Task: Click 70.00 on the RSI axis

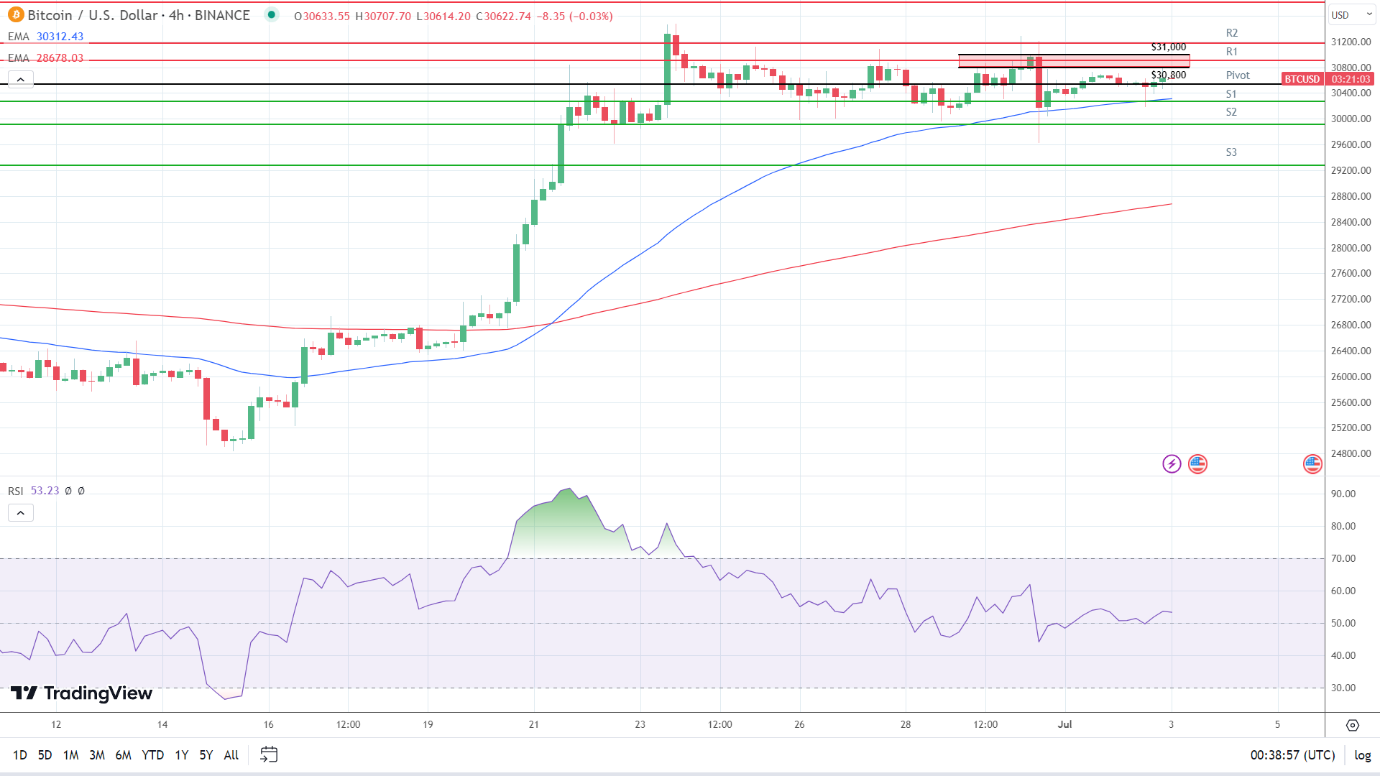Action: [1345, 559]
